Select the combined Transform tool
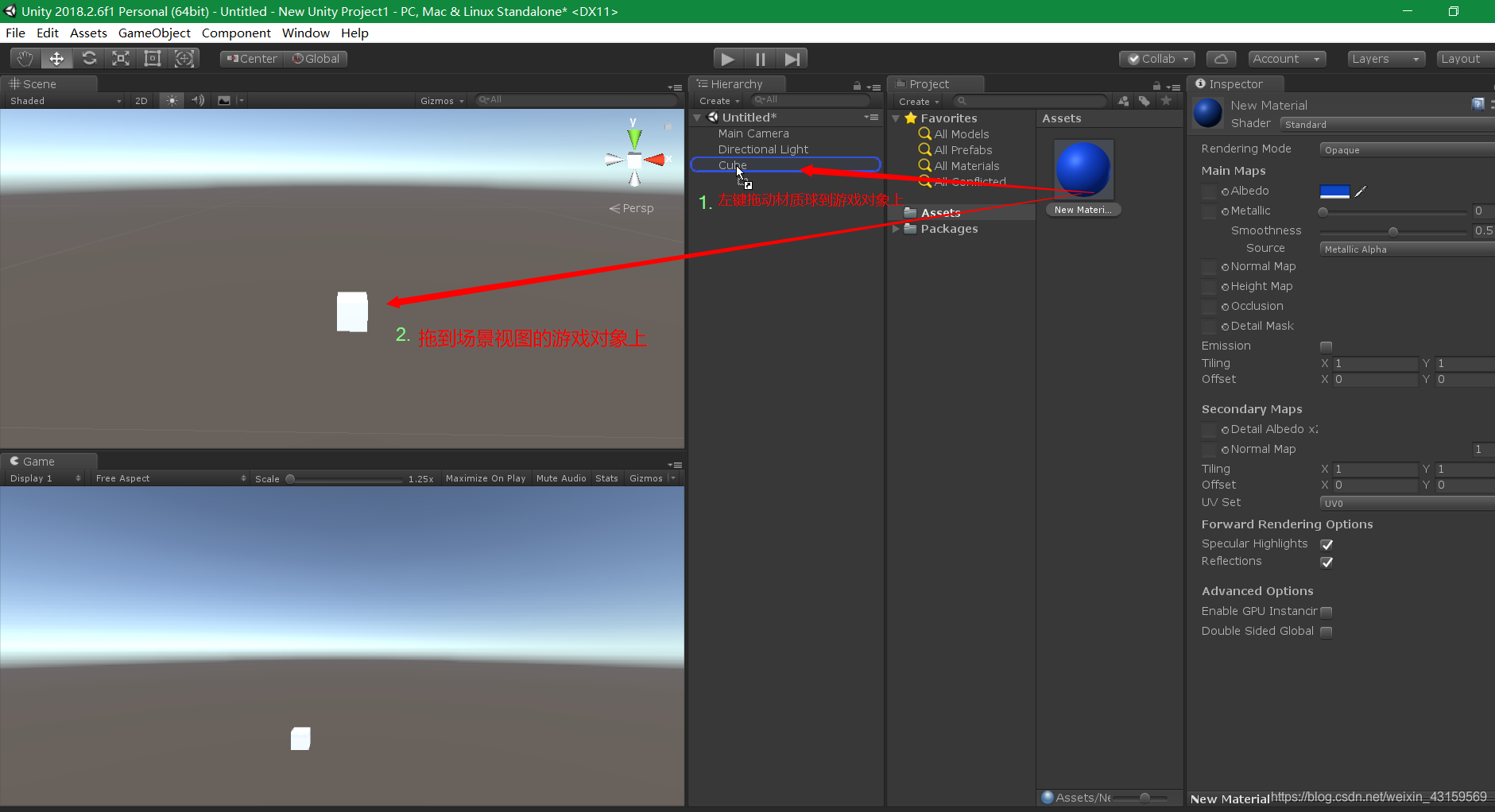Image resolution: width=1495 pixels, height=812 pixels. [184, 59]
